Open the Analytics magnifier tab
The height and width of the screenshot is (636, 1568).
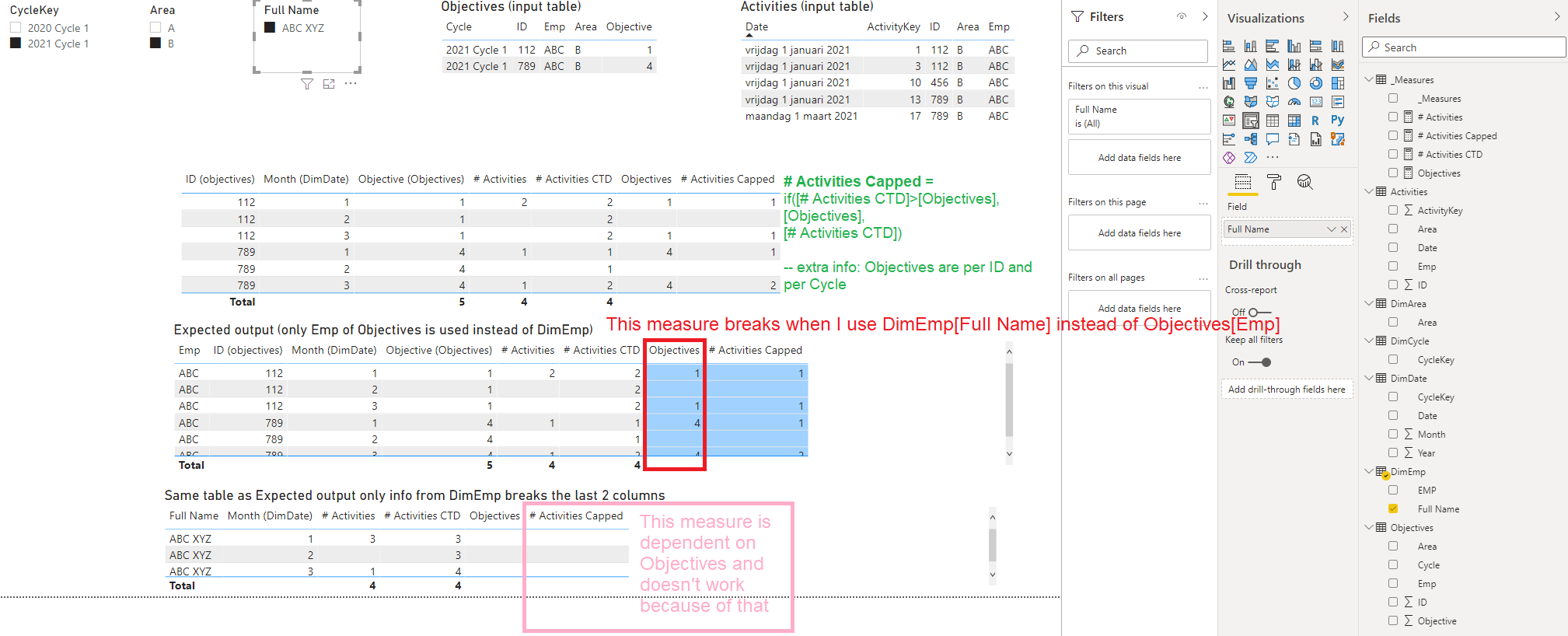[1305, 182]
